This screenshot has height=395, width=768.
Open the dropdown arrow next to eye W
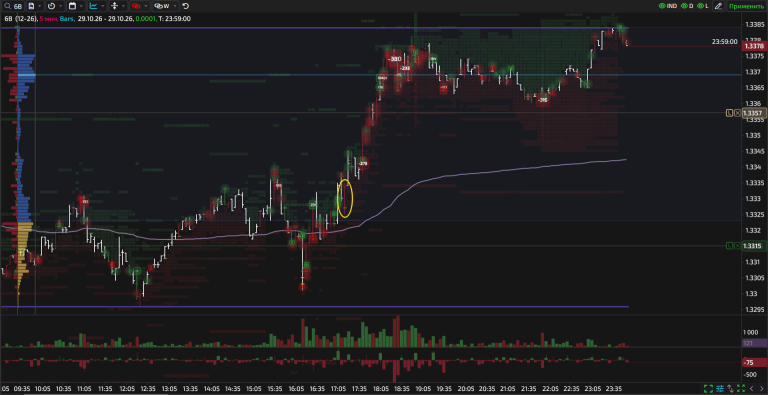pos(174,6)
